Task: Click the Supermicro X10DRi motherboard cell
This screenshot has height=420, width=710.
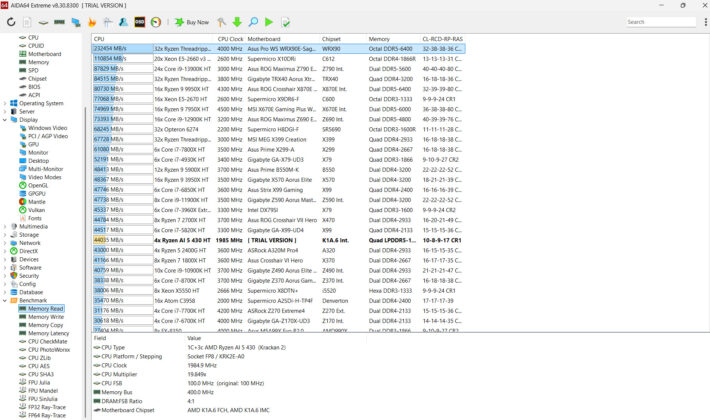Action: point(271,59)
